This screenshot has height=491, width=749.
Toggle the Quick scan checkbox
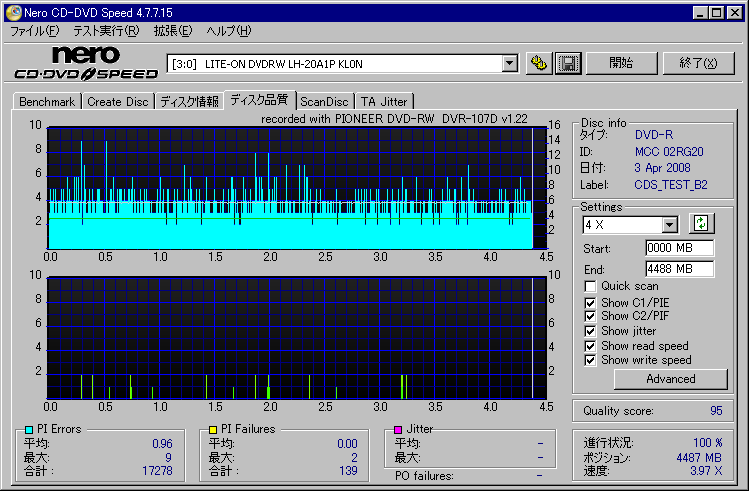(590, 286)
